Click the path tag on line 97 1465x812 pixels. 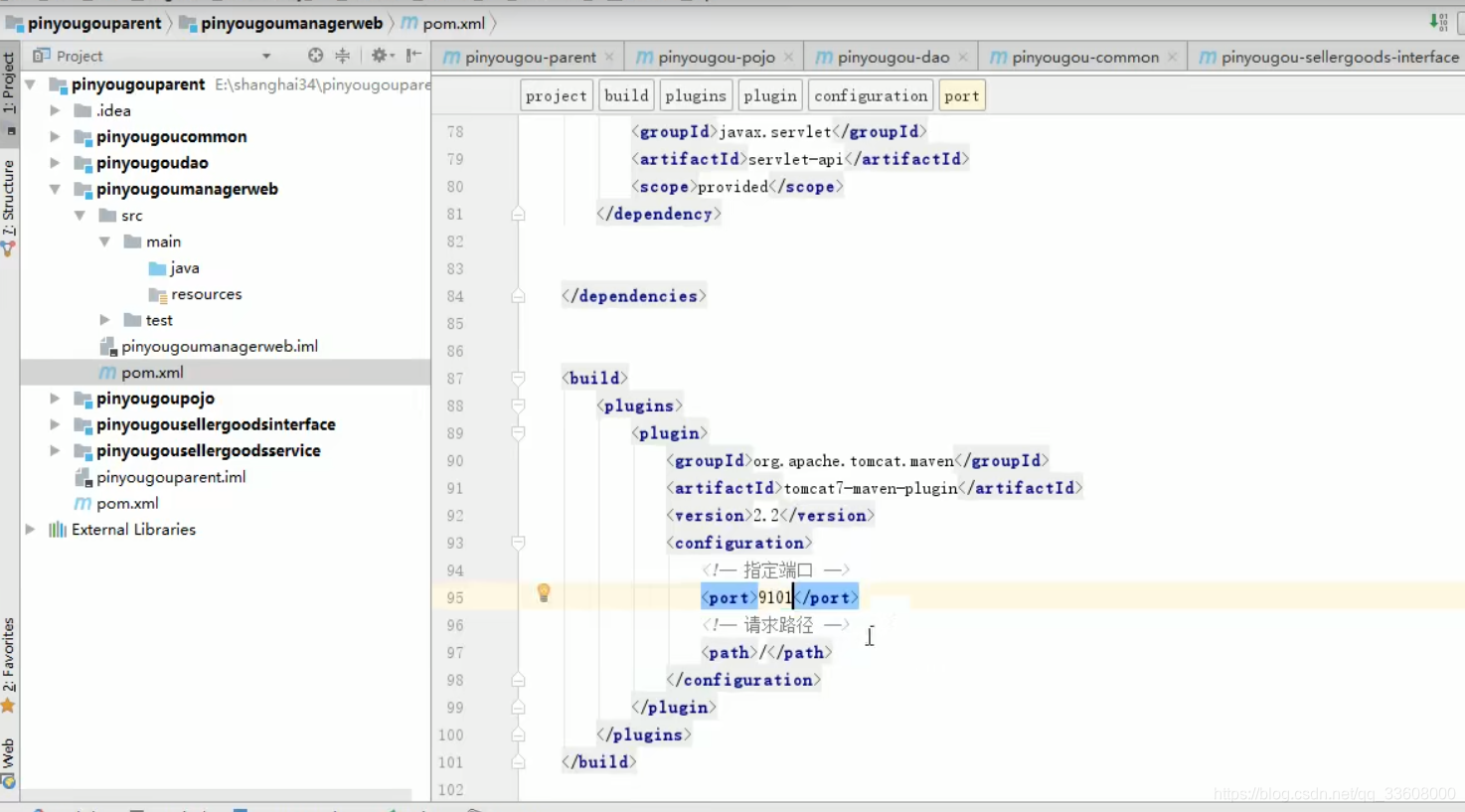(x=767, y=653)
